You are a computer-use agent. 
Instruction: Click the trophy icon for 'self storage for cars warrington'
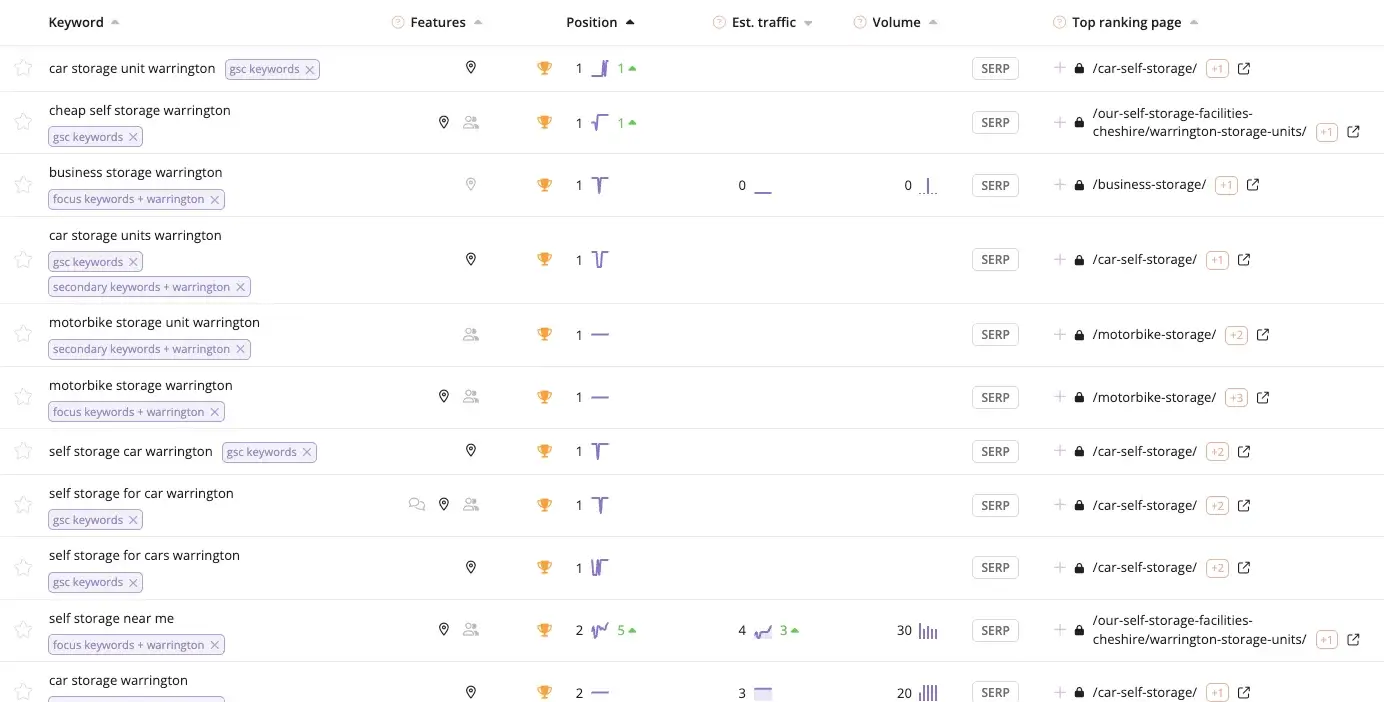[x=544, y=568]
